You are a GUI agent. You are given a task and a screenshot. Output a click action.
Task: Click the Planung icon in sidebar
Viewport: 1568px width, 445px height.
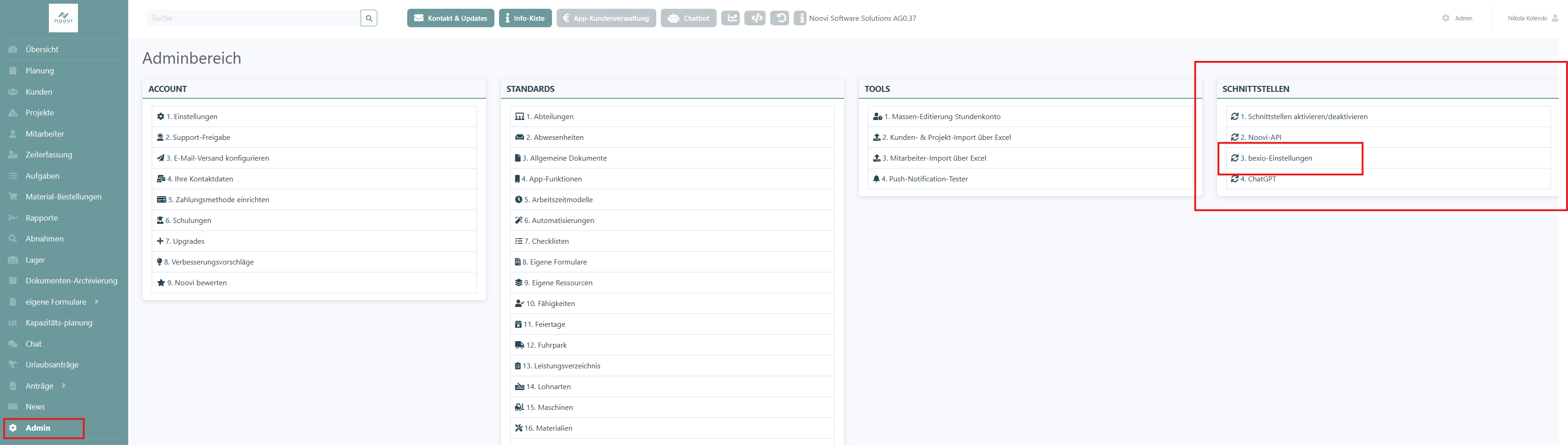coord(13,71)
